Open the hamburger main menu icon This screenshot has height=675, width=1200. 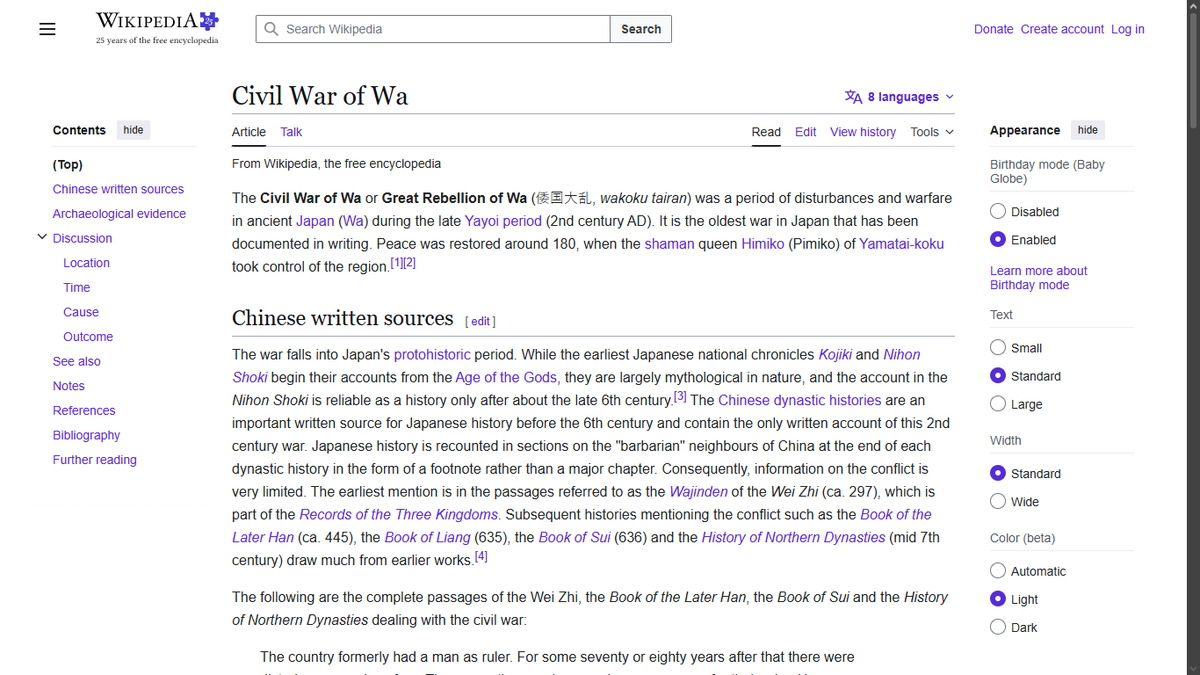(x=47, y=29)
